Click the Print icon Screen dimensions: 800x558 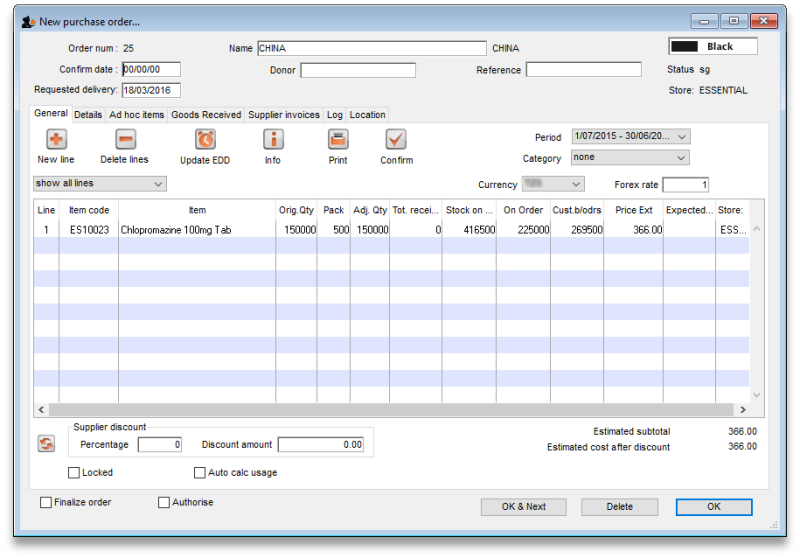point(338,140)
